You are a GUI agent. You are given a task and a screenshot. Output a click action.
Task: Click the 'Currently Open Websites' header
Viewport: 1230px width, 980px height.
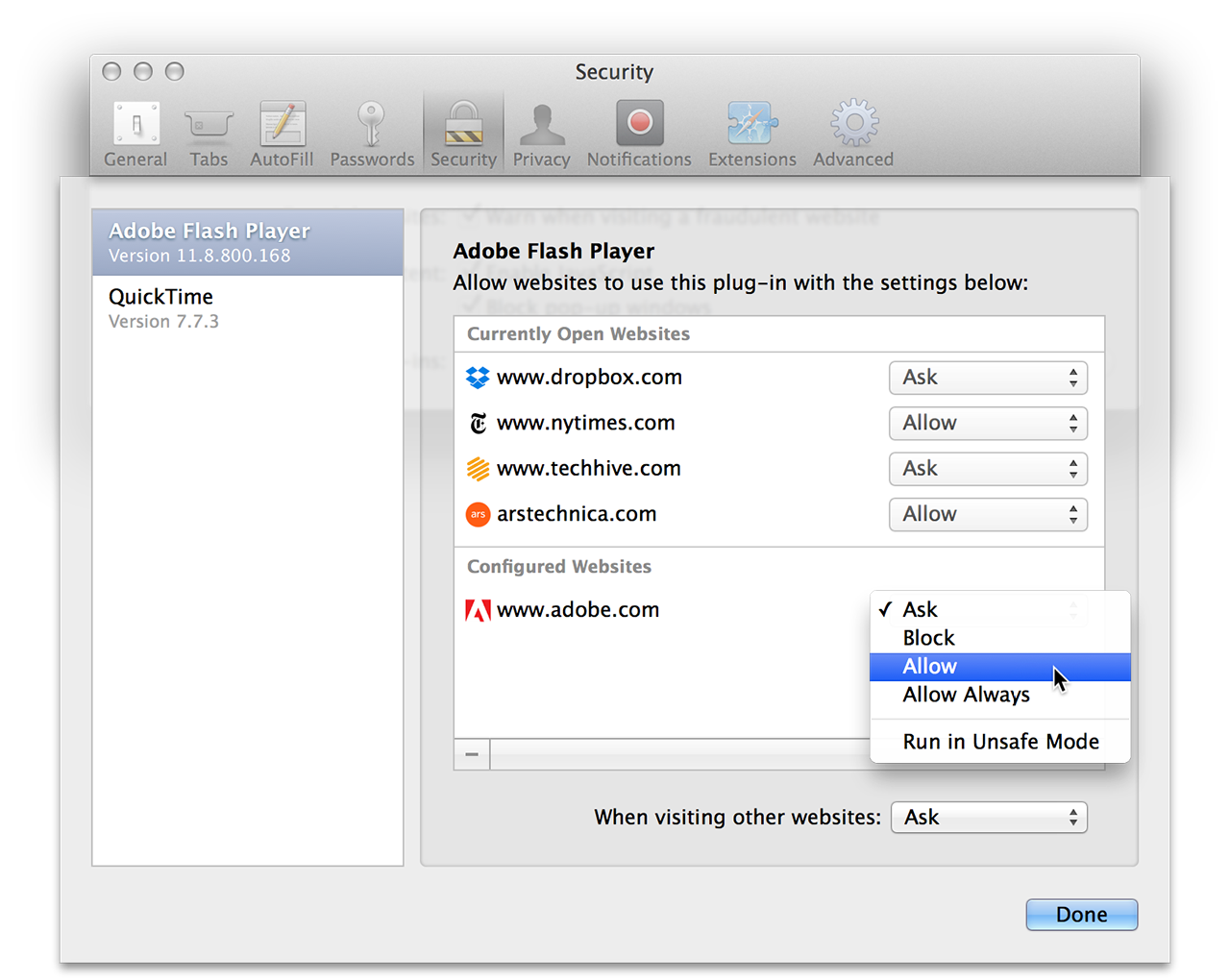point(578,334)
